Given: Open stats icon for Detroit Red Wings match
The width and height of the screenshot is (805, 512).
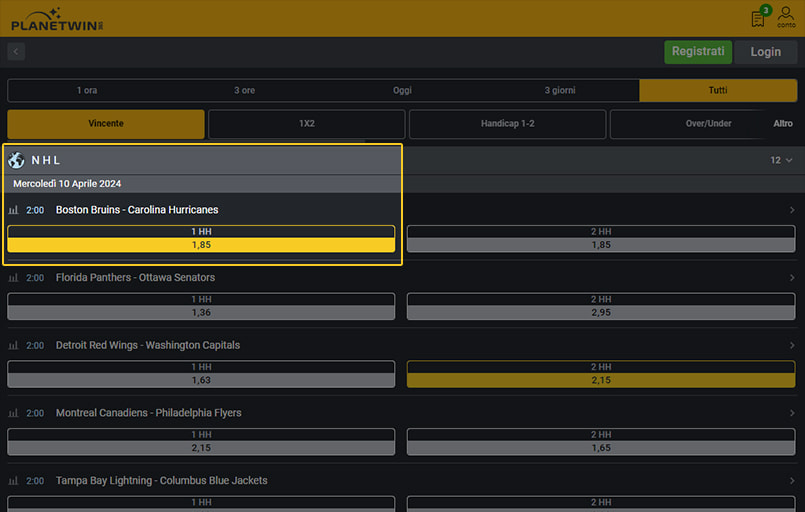Looking at the screenshot, I should [13, 345].
